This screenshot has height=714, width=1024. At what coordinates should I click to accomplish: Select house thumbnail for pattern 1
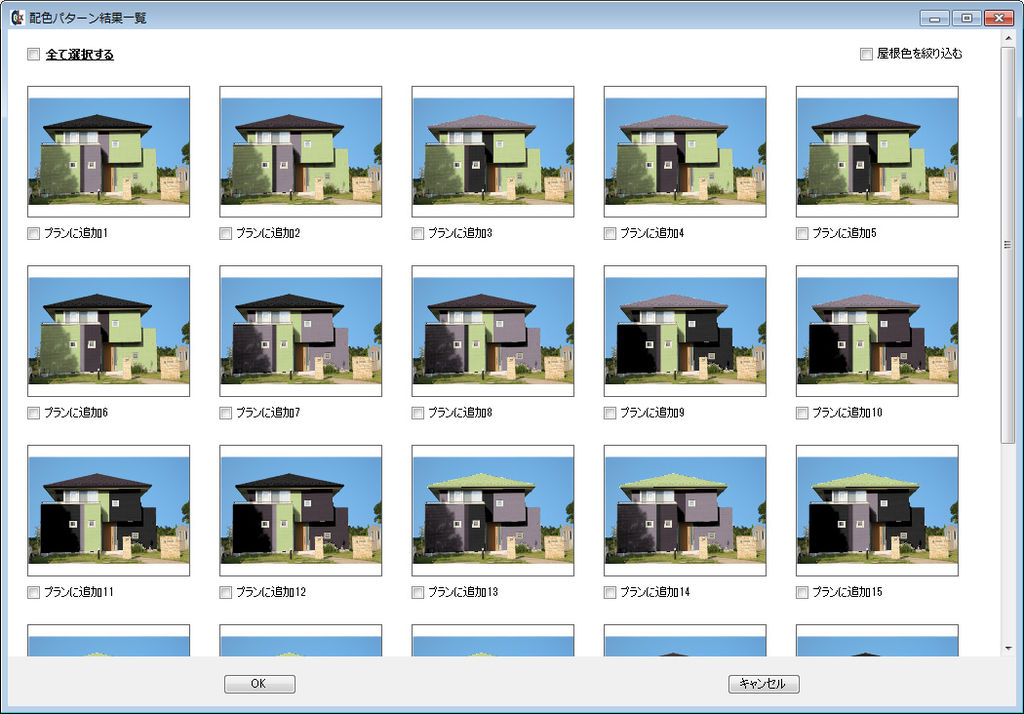coord(108,152)
